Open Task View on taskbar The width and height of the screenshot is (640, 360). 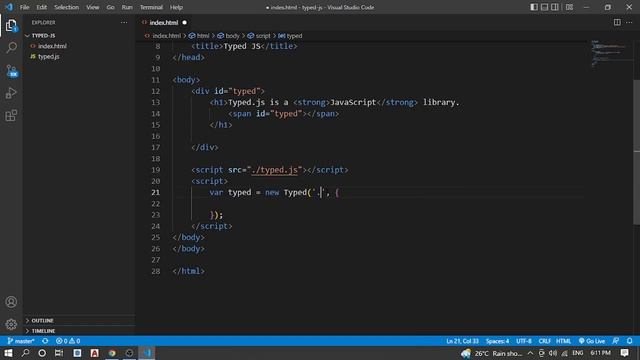[x=59, y=353]
